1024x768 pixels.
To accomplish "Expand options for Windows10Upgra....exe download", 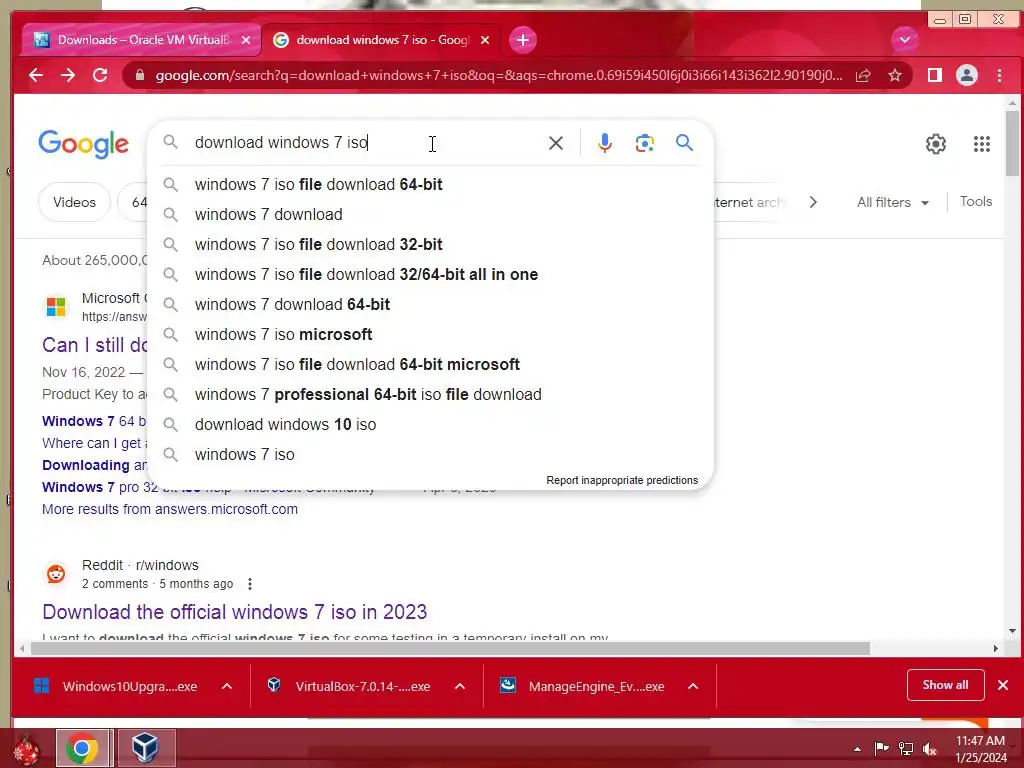I will click(x=227, y=686).
